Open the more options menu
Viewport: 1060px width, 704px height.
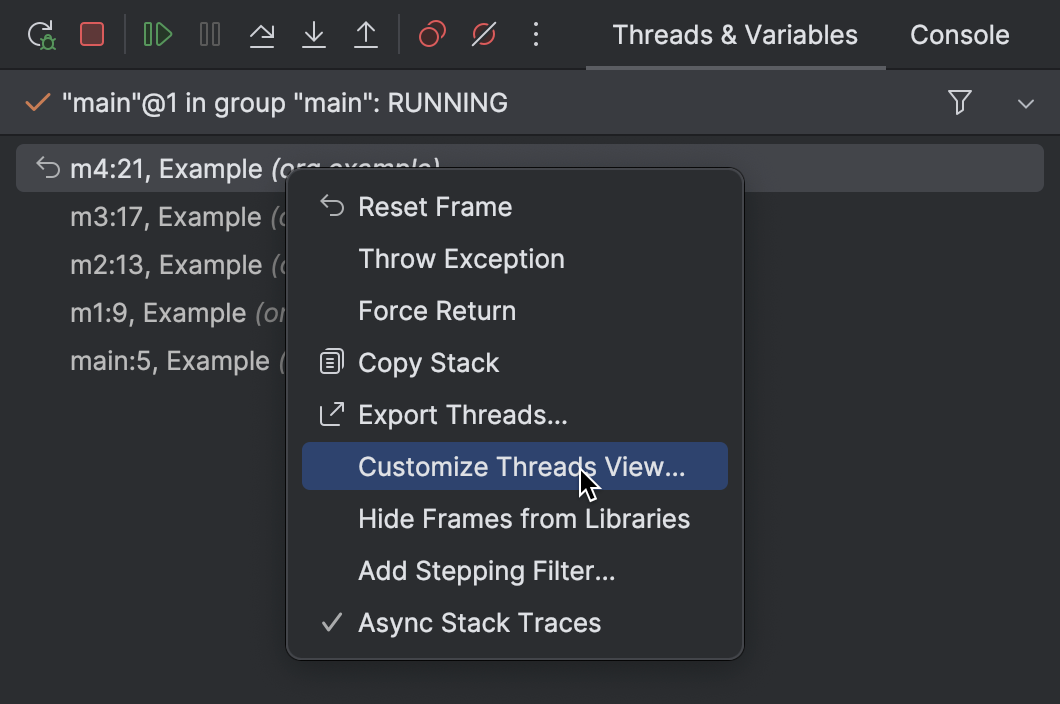tap(536, 34)
